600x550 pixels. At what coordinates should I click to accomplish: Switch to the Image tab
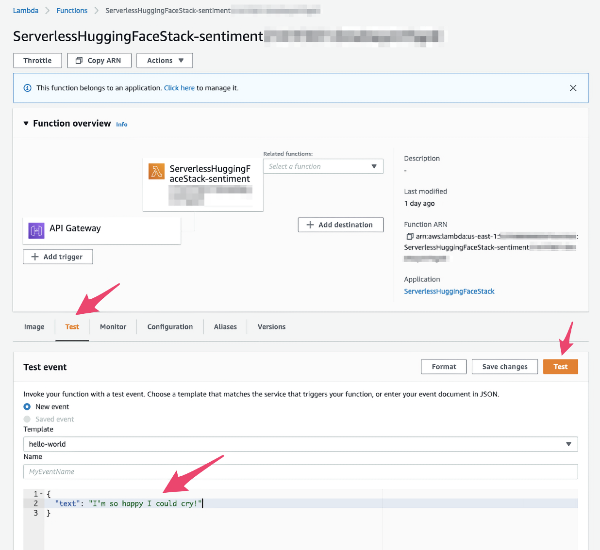point(34,326)
